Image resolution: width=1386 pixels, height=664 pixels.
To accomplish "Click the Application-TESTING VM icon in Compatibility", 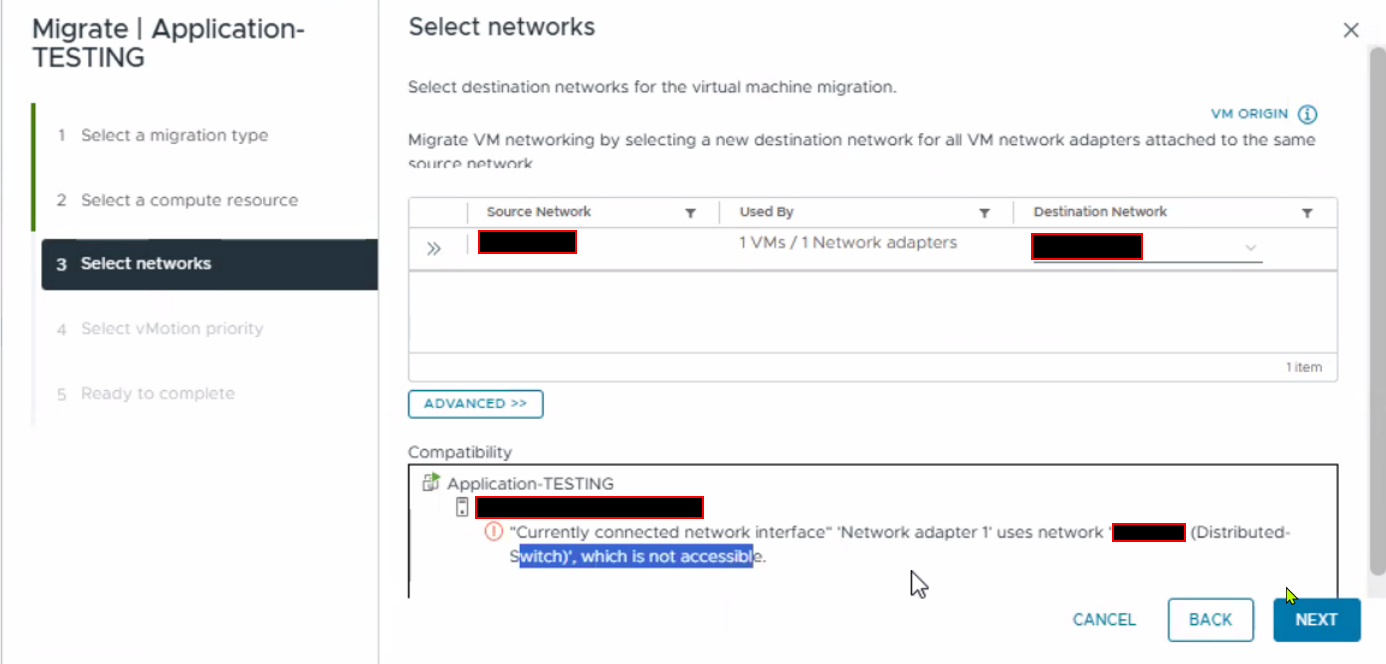I will click(x=431, y=483).
